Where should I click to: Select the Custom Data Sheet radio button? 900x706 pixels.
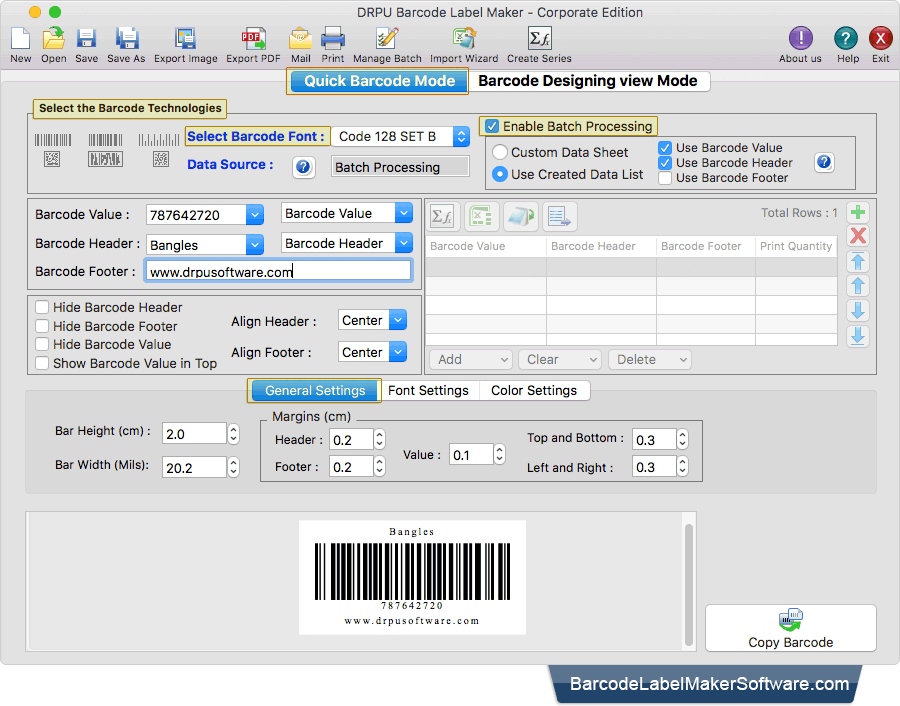500,152
